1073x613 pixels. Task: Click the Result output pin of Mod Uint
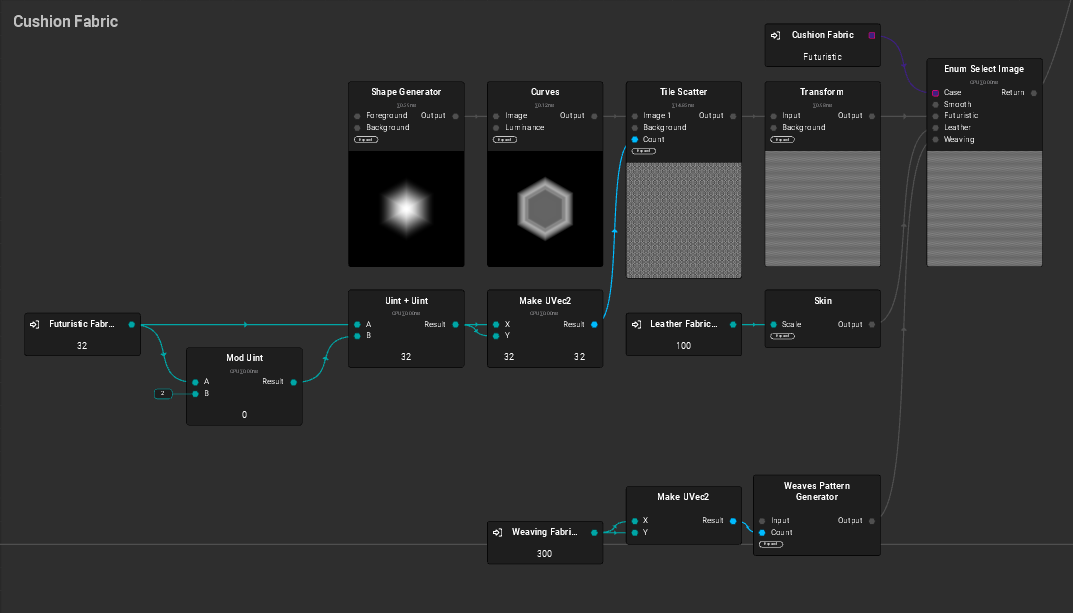pyautogui.click(x=293, y=381)
